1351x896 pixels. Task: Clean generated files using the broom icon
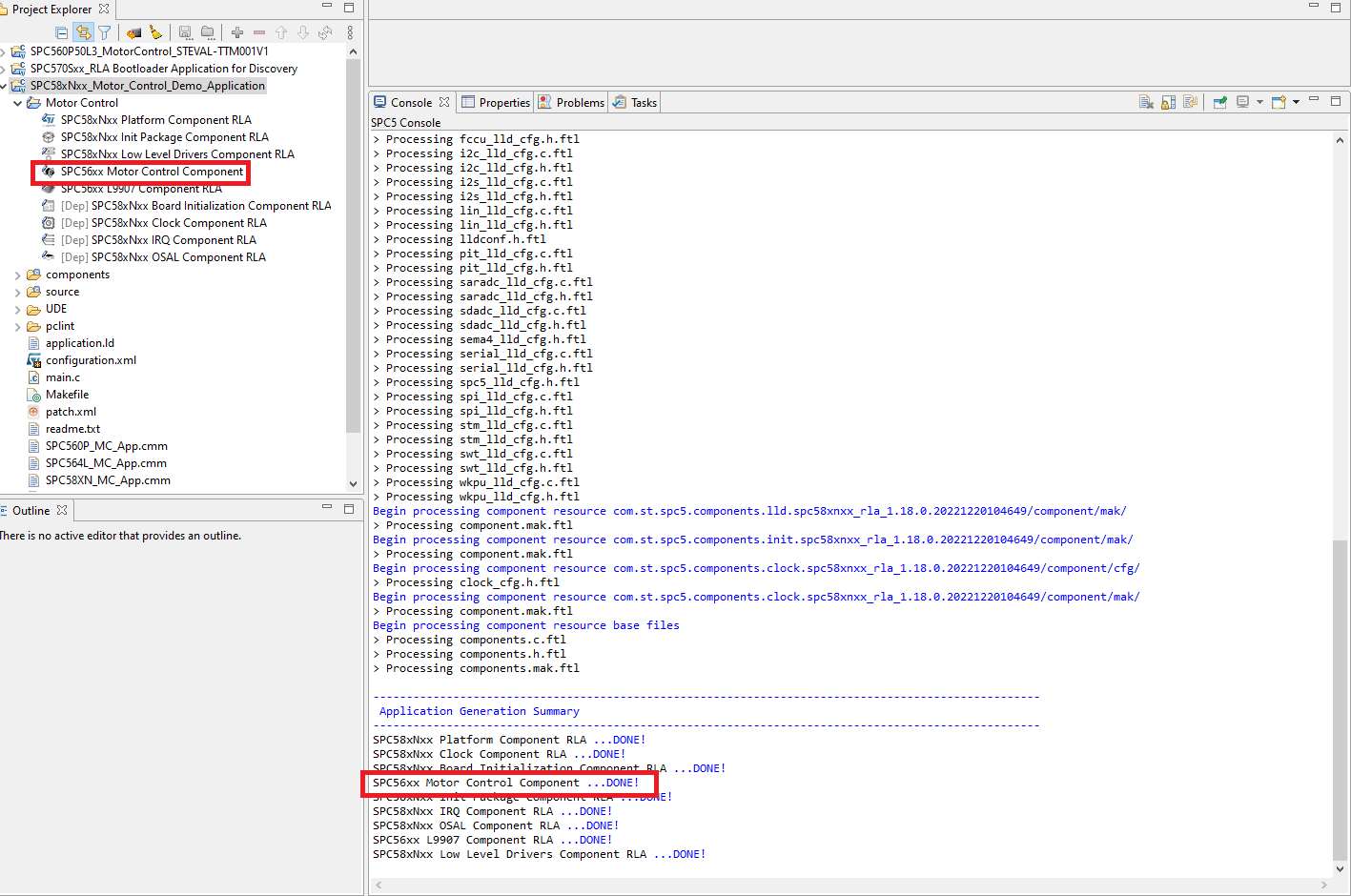pos(155,31)
